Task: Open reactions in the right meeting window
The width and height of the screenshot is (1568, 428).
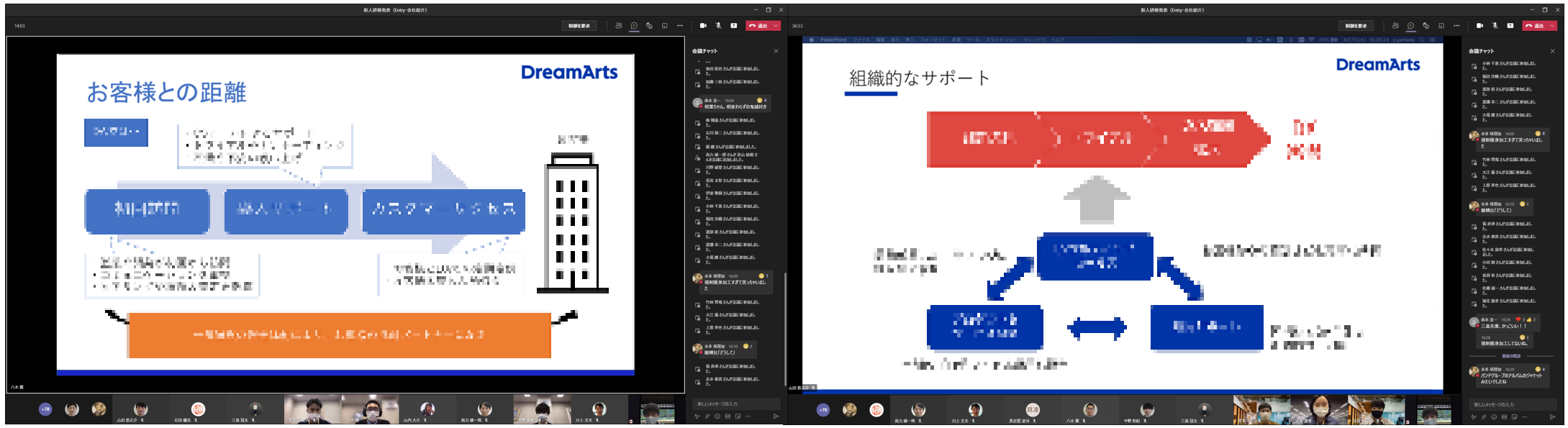Action: coord(1426,26)
